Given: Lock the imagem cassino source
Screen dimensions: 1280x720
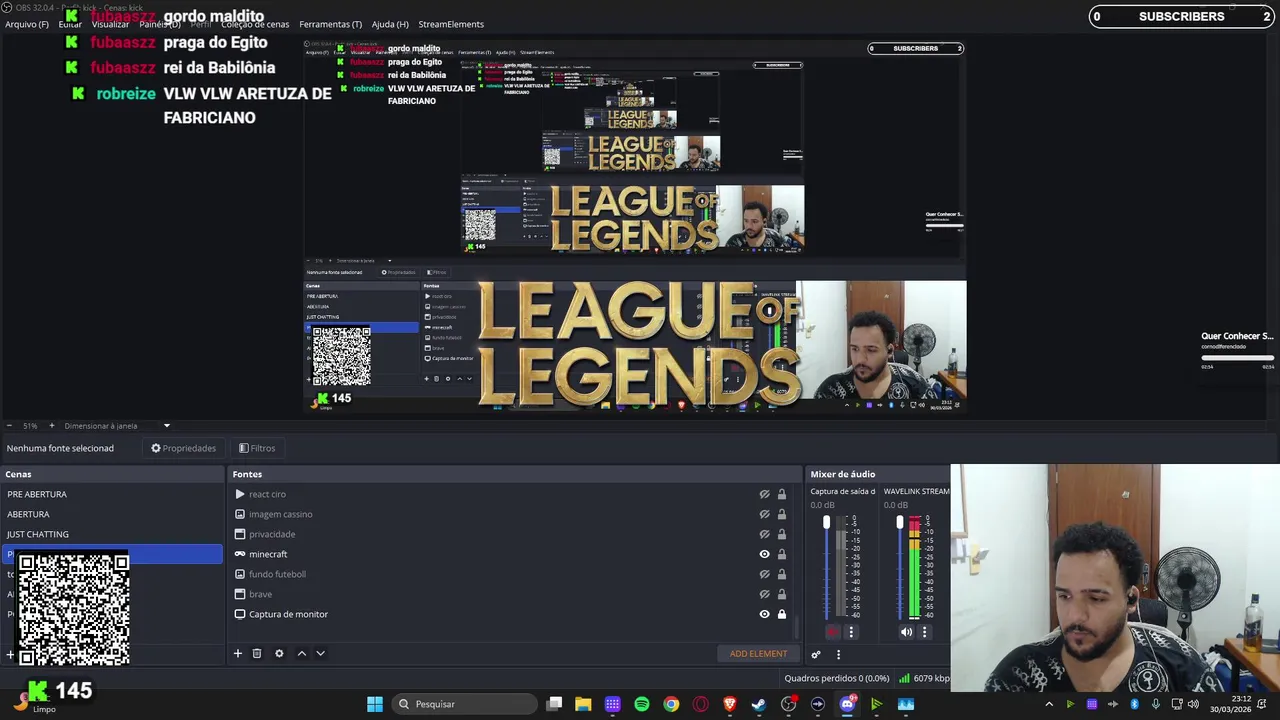Looking at the screenshot, I should (782, 514).
